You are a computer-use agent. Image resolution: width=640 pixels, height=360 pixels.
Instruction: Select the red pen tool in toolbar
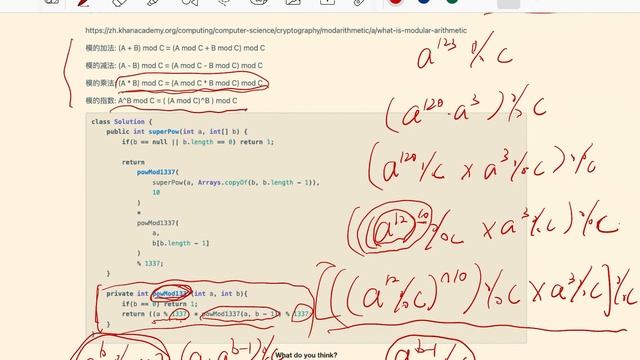83,2
